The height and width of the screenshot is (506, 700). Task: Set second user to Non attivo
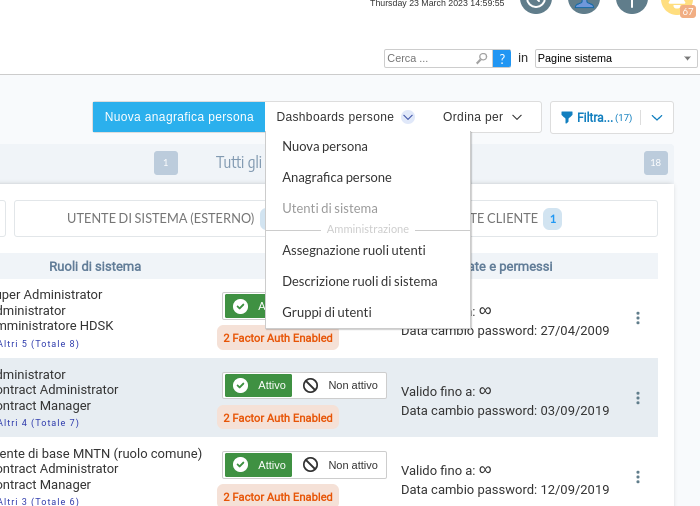coord(340,385)
